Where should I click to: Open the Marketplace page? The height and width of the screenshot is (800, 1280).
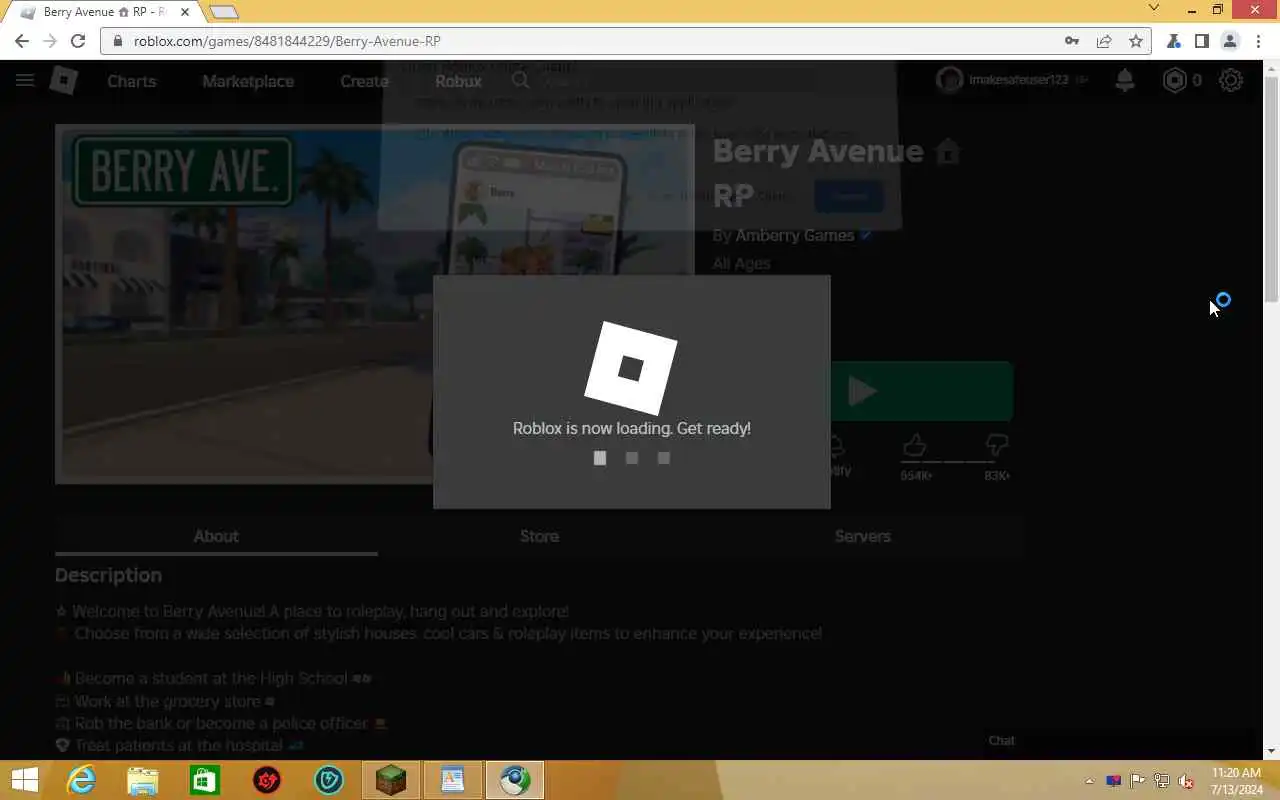[x=248, y=81]
